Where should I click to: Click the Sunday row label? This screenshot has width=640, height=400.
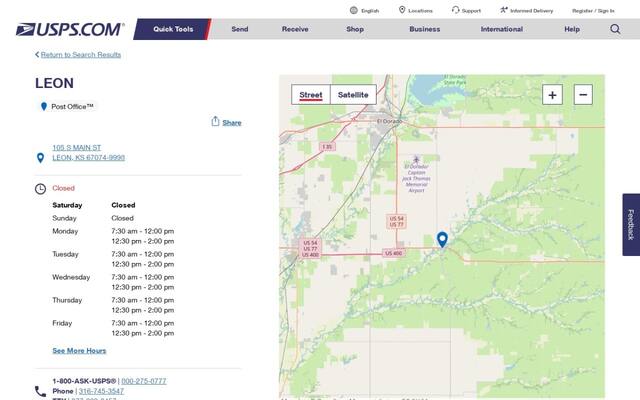pos(64,218)
